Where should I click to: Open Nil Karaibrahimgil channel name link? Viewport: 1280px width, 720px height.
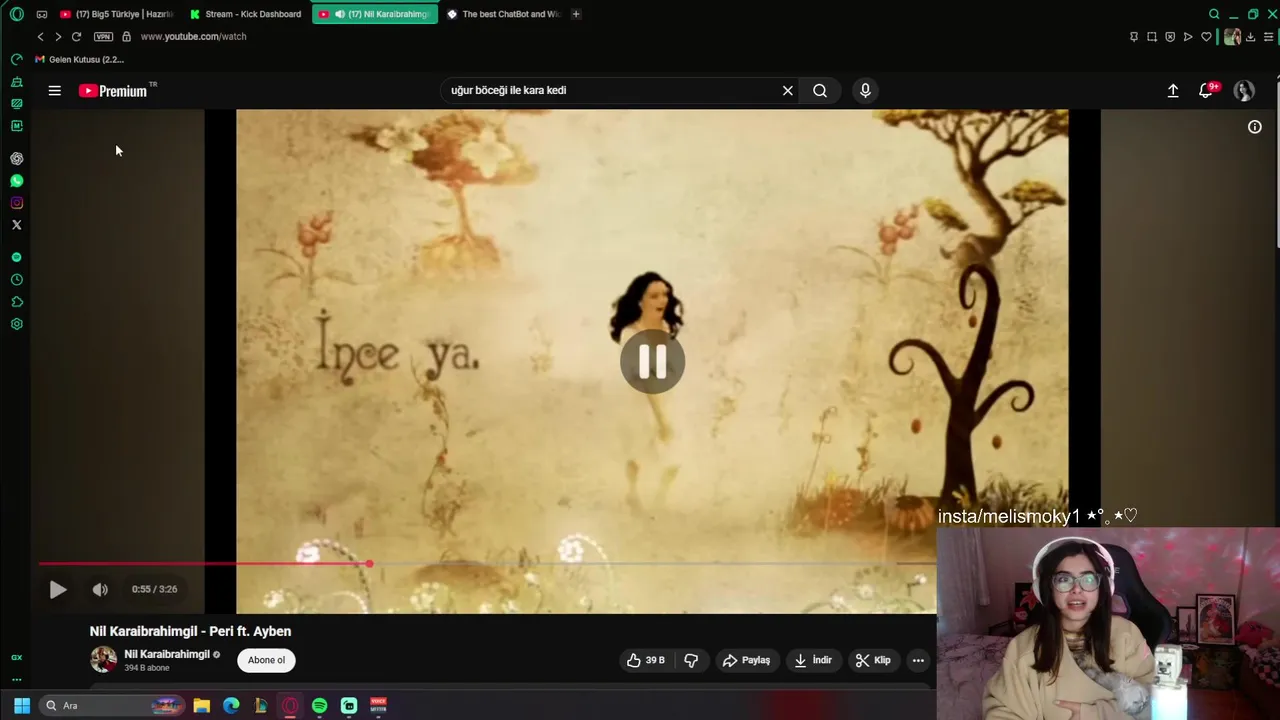point(166,654)
